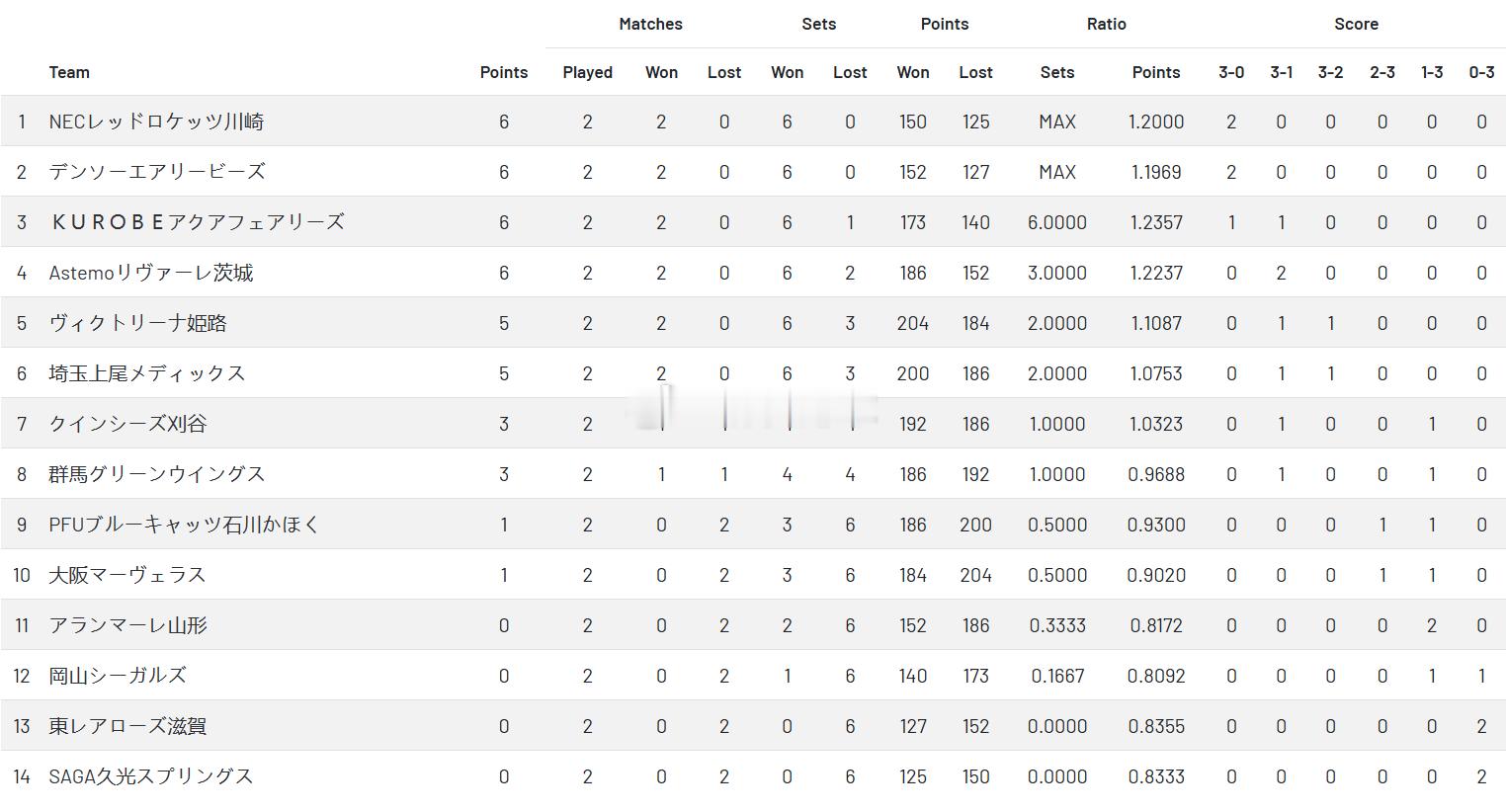Select ＫＵＲＯＢＥアクアフェアリーズ in the standings
The height and width of the screenshot is (812, 1506).
[x=197, y=222]
